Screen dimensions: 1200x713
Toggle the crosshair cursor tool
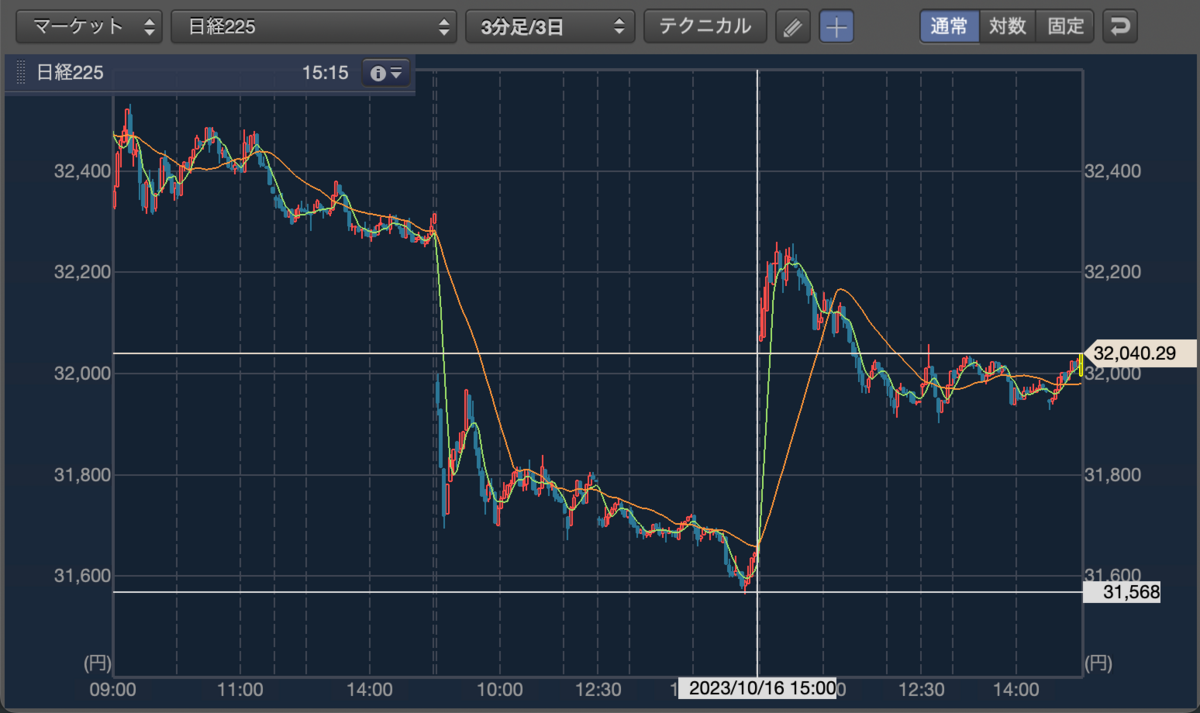836,27
